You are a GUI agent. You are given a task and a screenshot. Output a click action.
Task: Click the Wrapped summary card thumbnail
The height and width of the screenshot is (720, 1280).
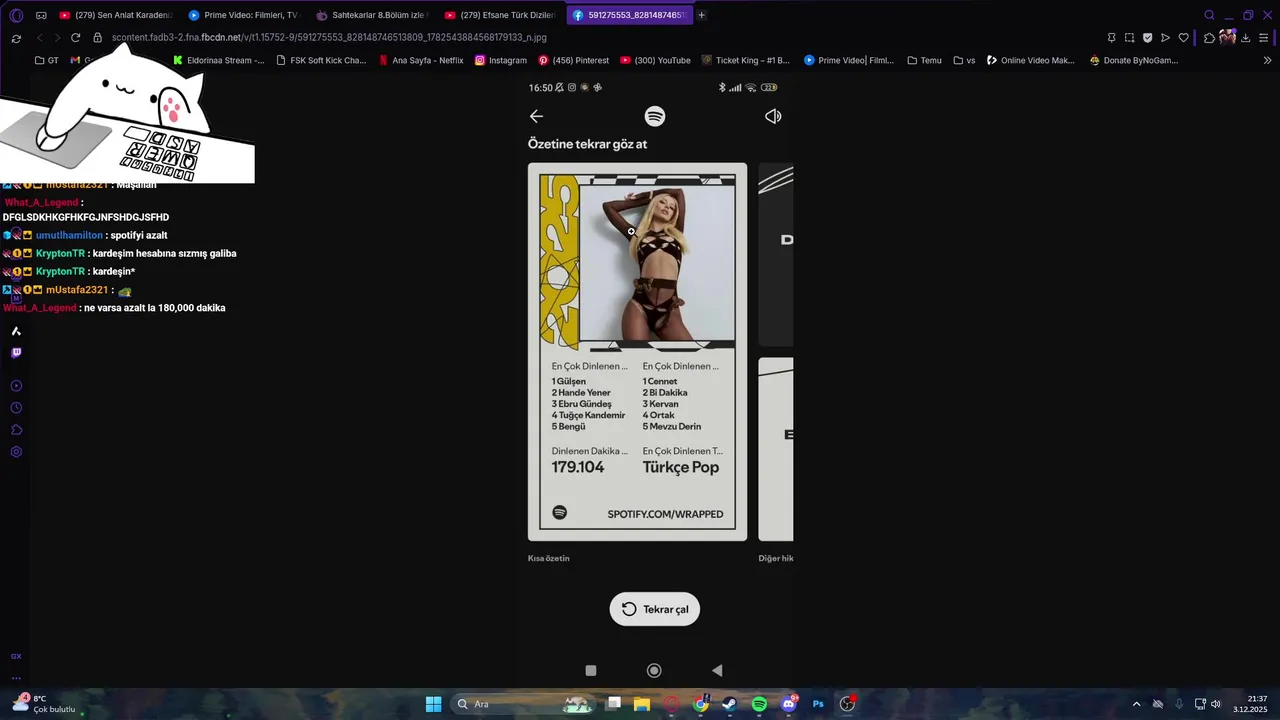point(637,352)
